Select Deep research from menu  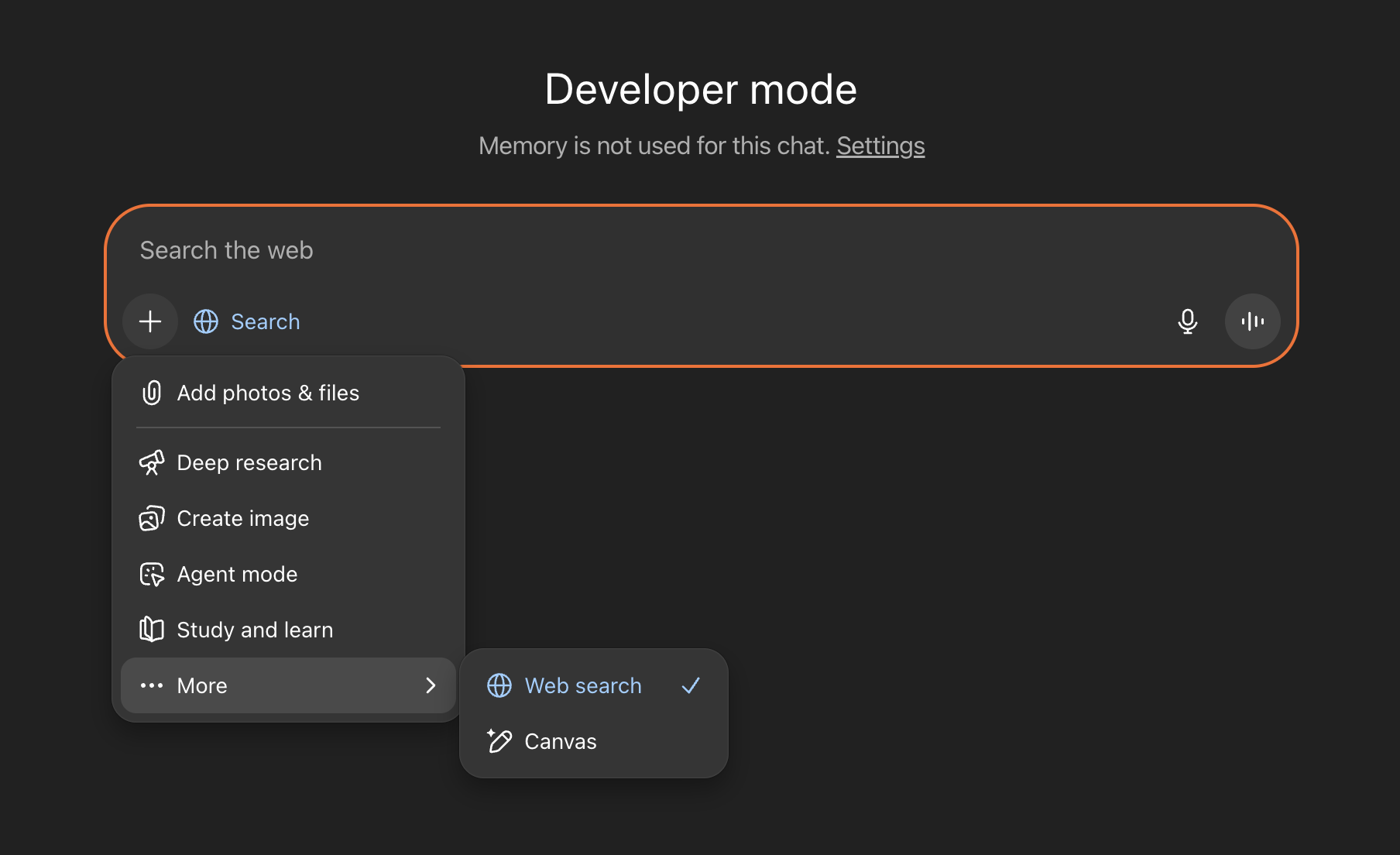point(249,462)
